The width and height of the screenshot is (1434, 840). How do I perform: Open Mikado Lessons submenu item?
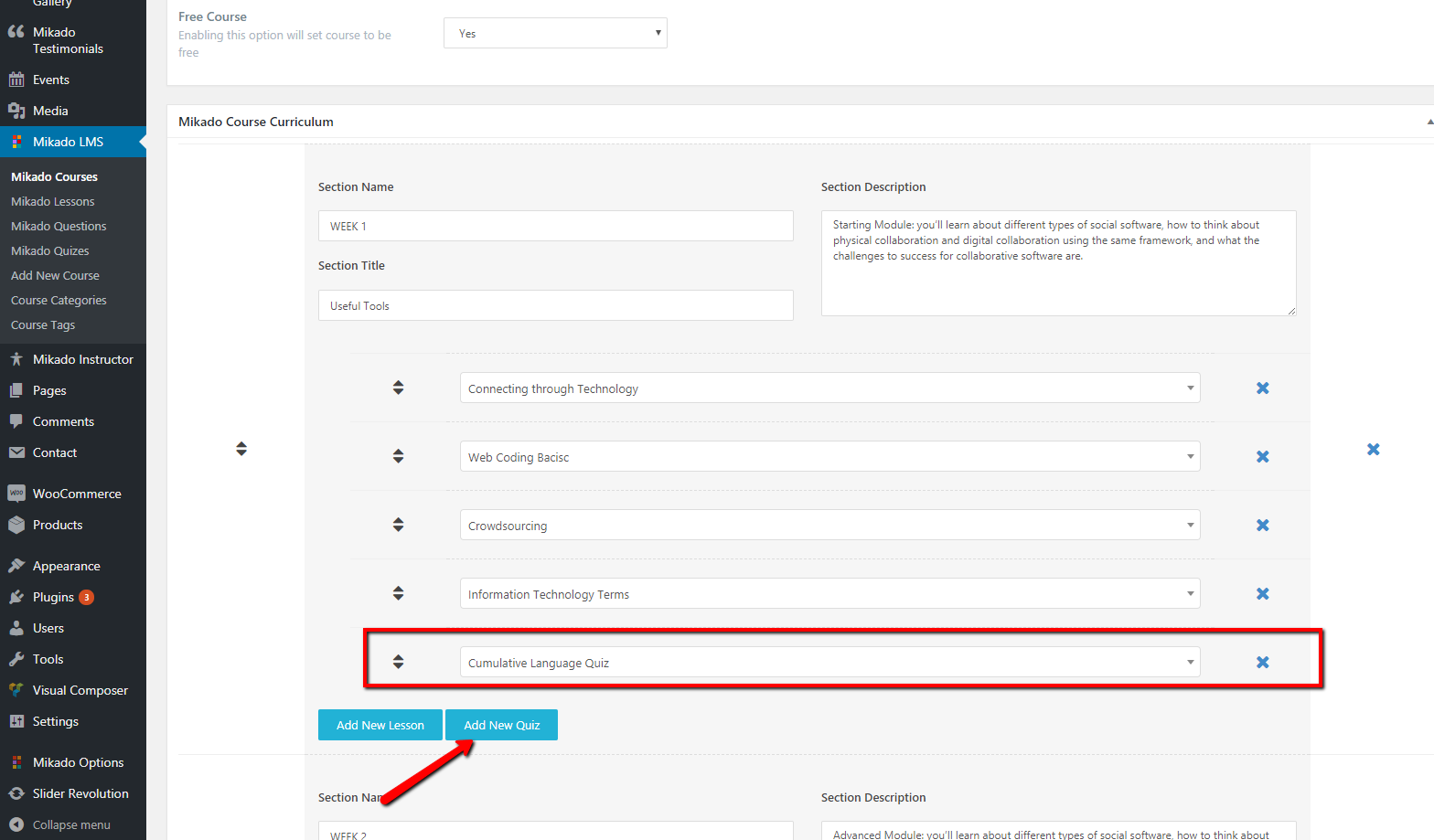(x=52, y=201)
